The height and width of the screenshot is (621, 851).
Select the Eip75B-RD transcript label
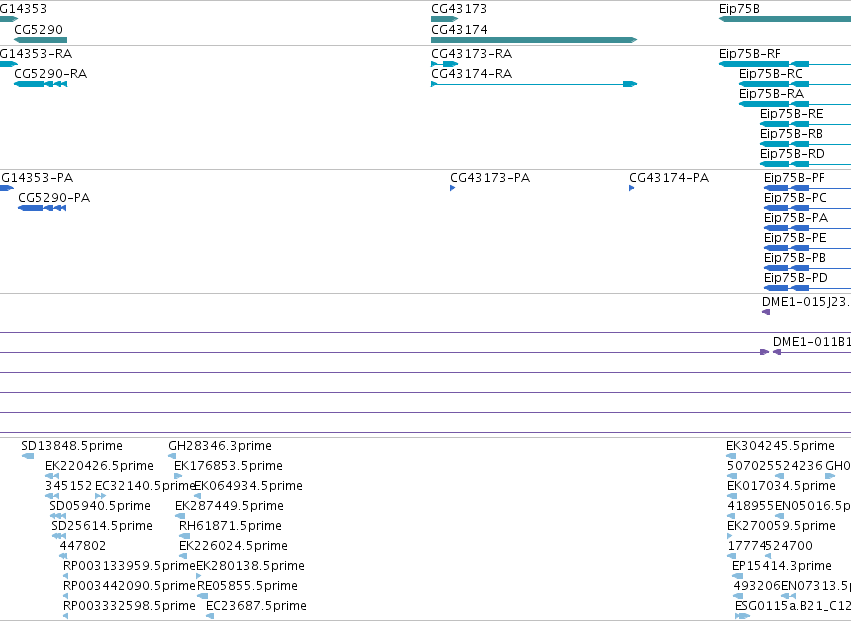pyautogui.click(x=792, y=154)
